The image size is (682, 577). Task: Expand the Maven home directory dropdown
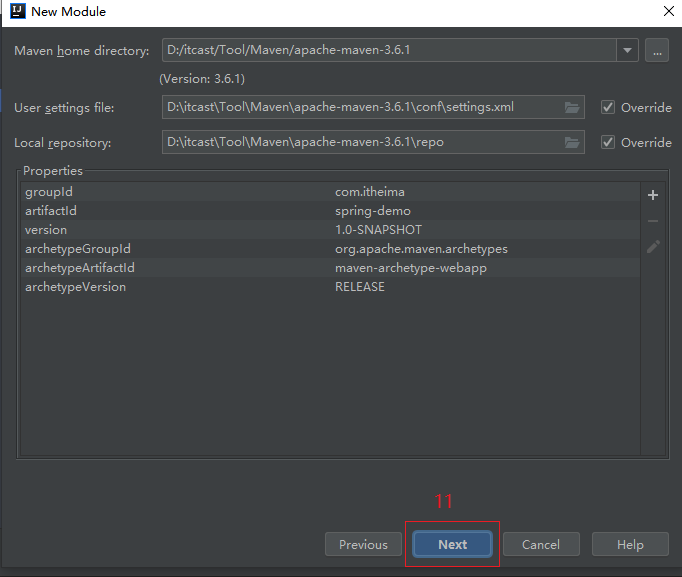click(x=627, y=50)
